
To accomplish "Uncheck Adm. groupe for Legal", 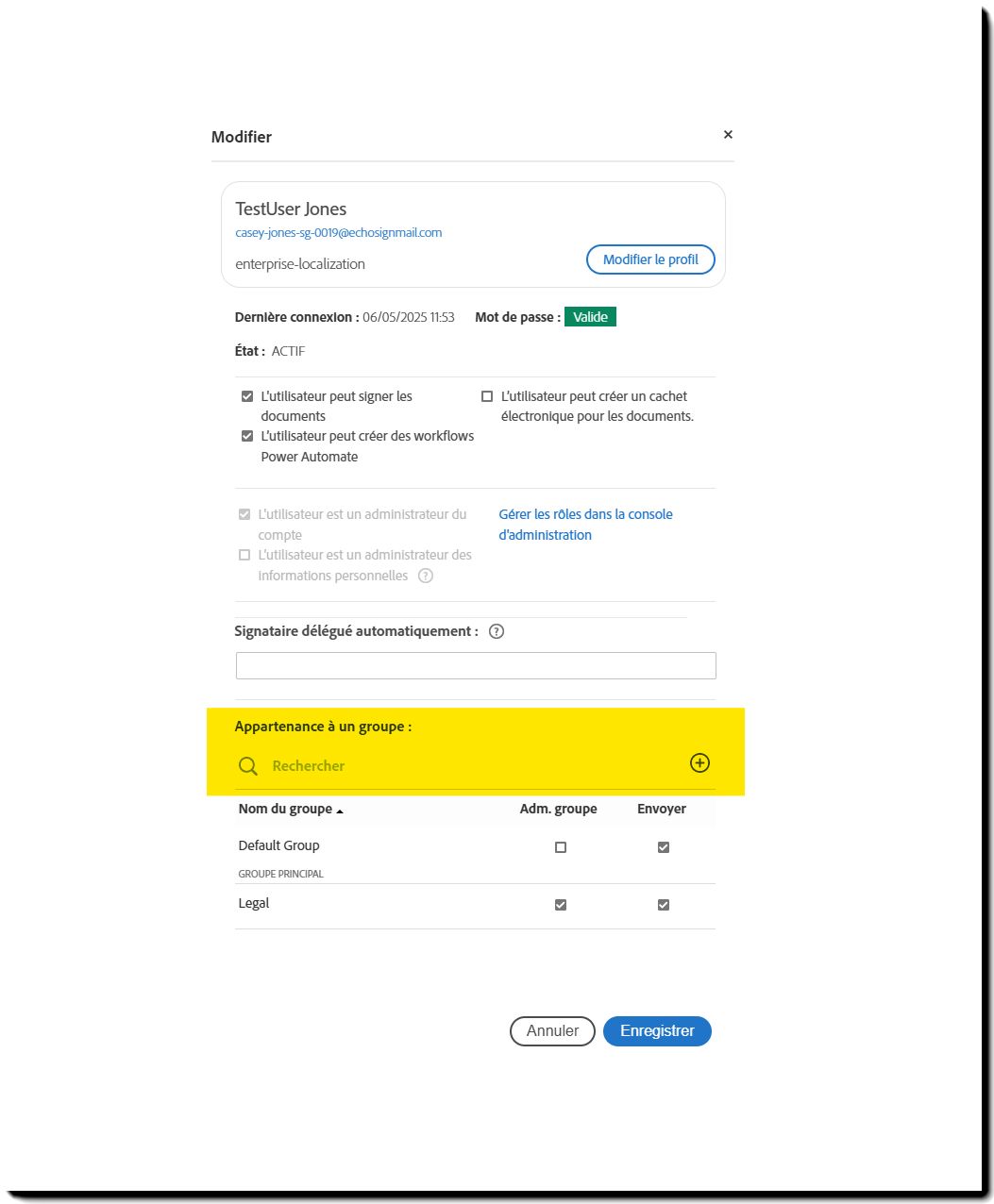I will pyautogui.click(x=561, y=905).
